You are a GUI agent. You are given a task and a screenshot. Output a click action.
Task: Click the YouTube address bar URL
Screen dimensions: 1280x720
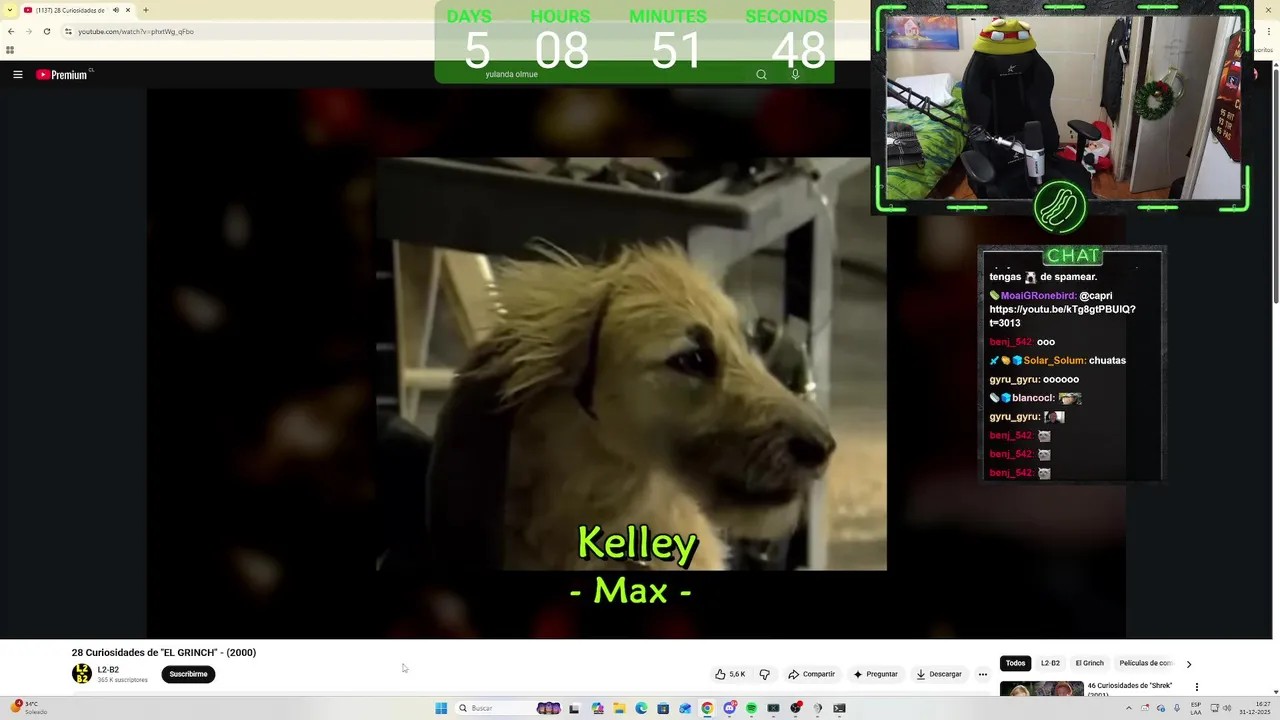136,31
